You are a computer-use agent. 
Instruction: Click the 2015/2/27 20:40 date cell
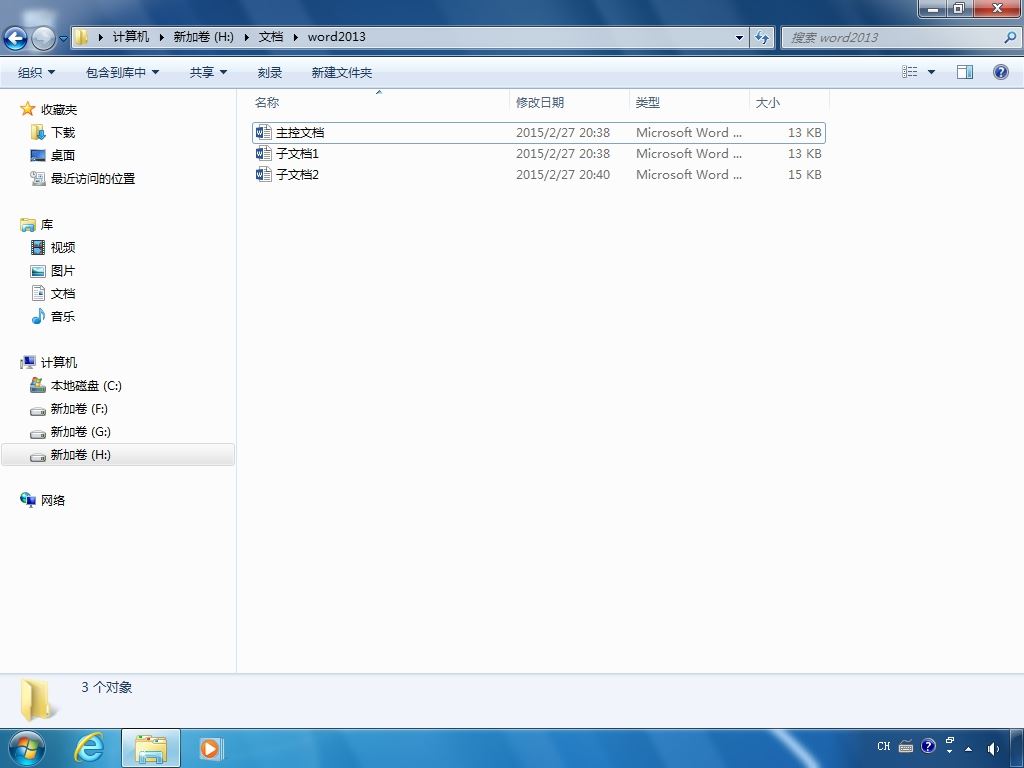[x=563, y=174]
